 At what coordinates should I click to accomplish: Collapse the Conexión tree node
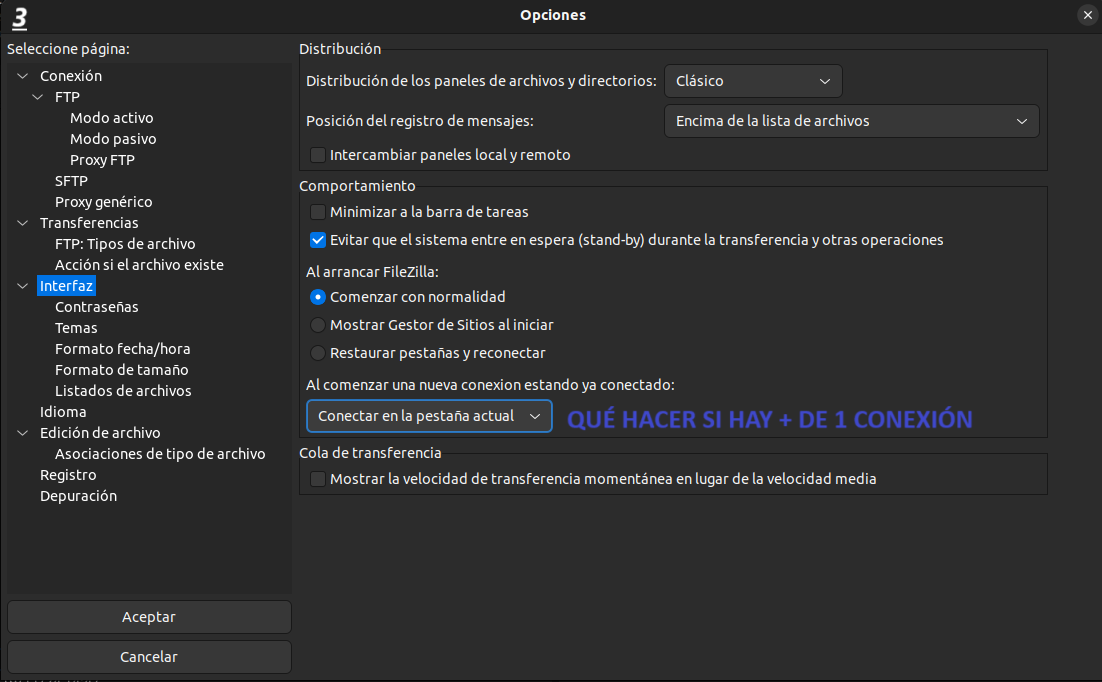23,76
